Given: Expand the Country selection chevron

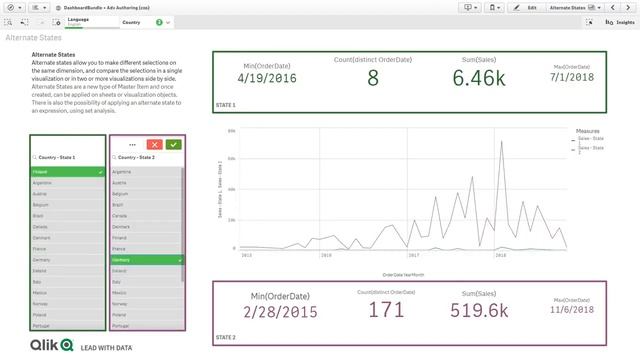Looking at the screenshot, I should tap(168, 22).
